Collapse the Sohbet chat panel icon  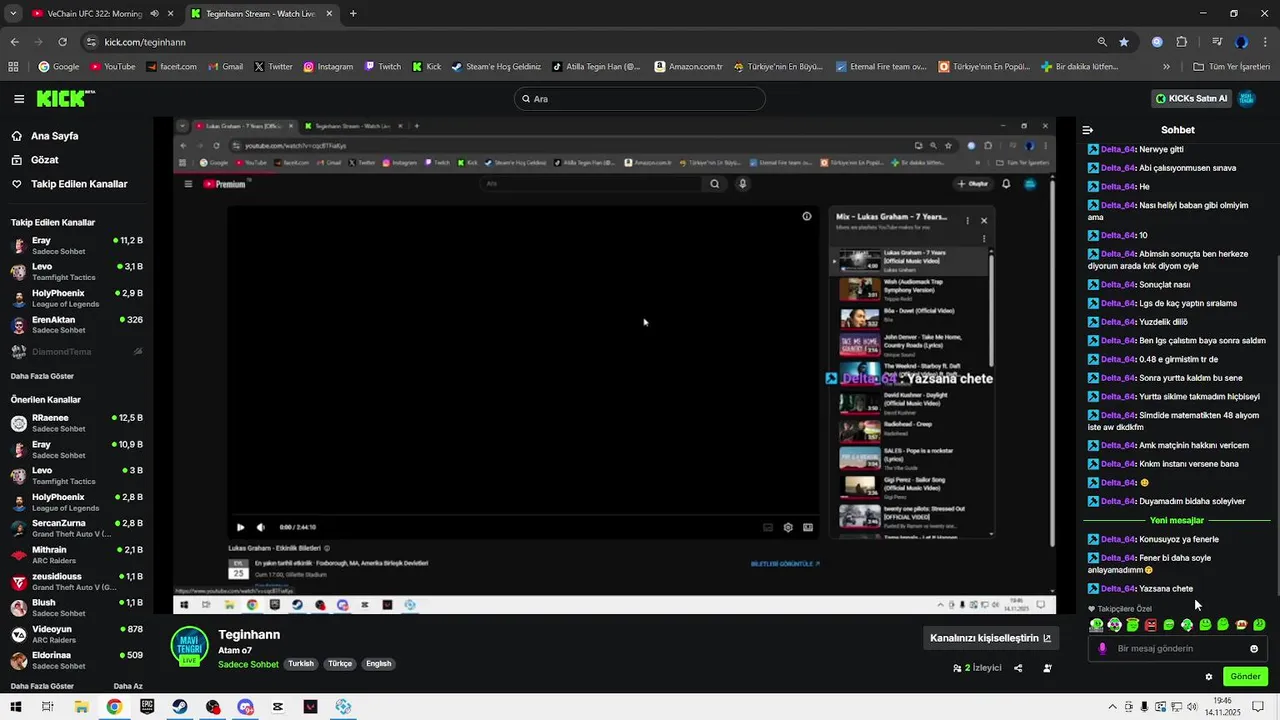[1088, 130]
